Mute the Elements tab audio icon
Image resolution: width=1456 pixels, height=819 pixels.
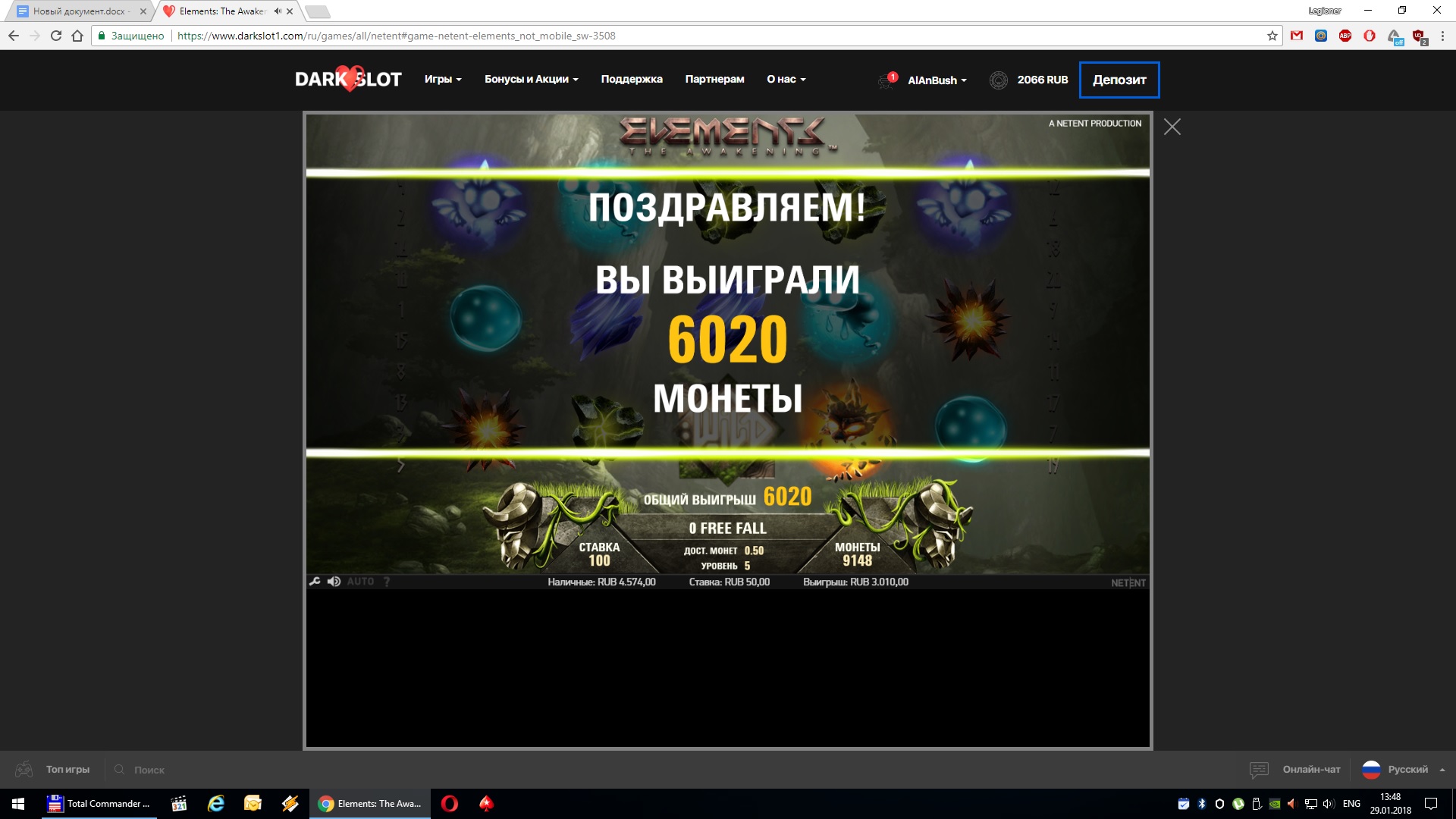(278, 11)
